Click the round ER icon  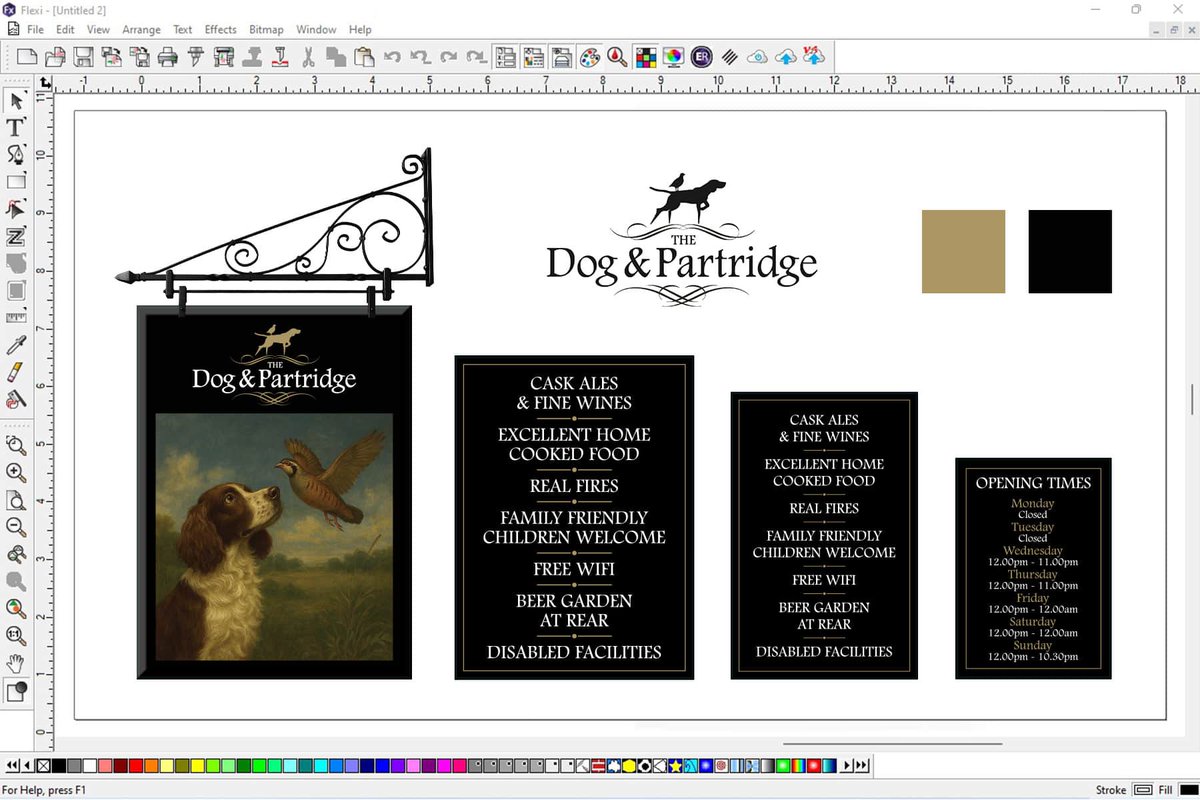click(701, 57)
